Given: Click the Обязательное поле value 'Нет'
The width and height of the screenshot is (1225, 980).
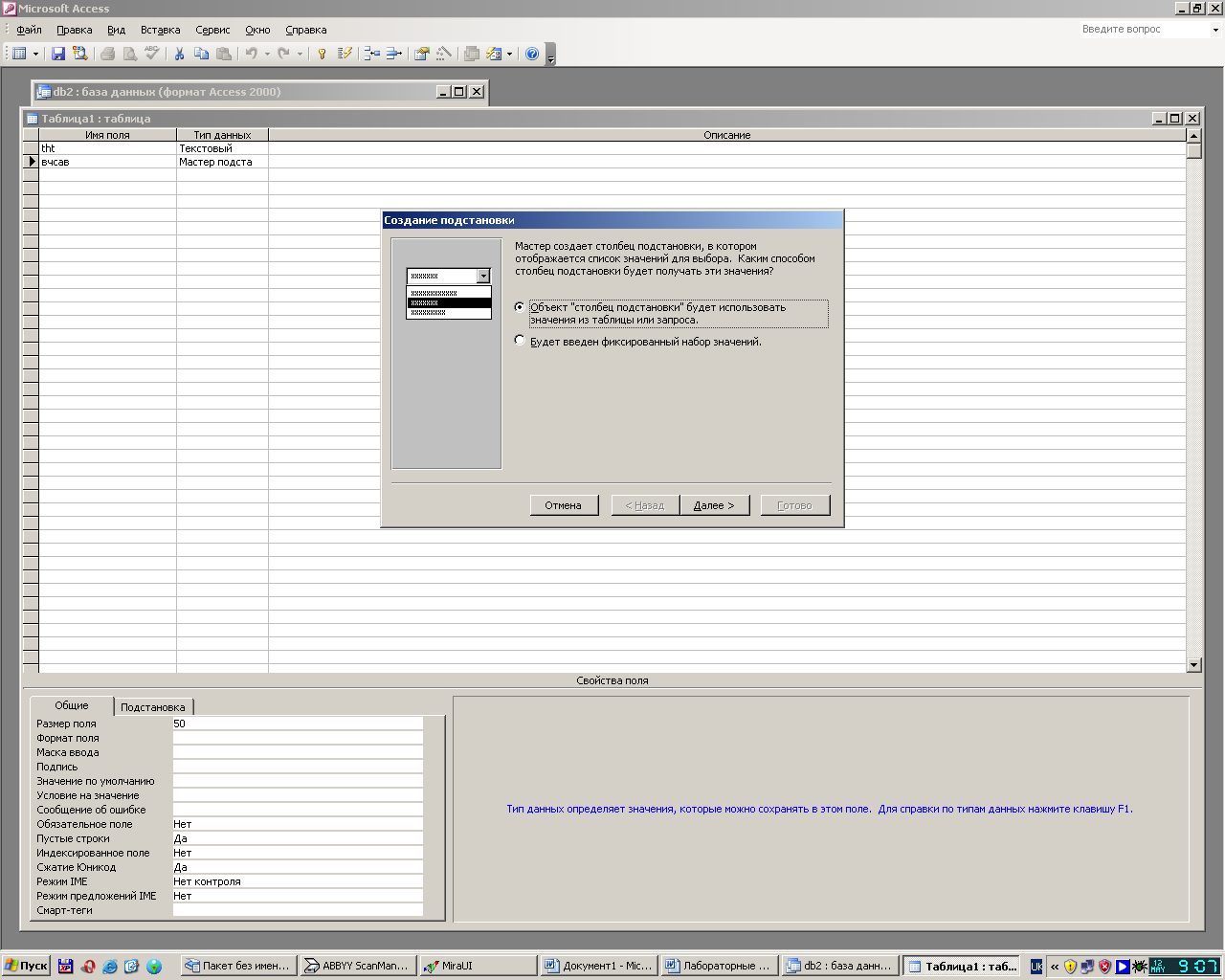Looking at the screenshot, I should click(298, 824).
